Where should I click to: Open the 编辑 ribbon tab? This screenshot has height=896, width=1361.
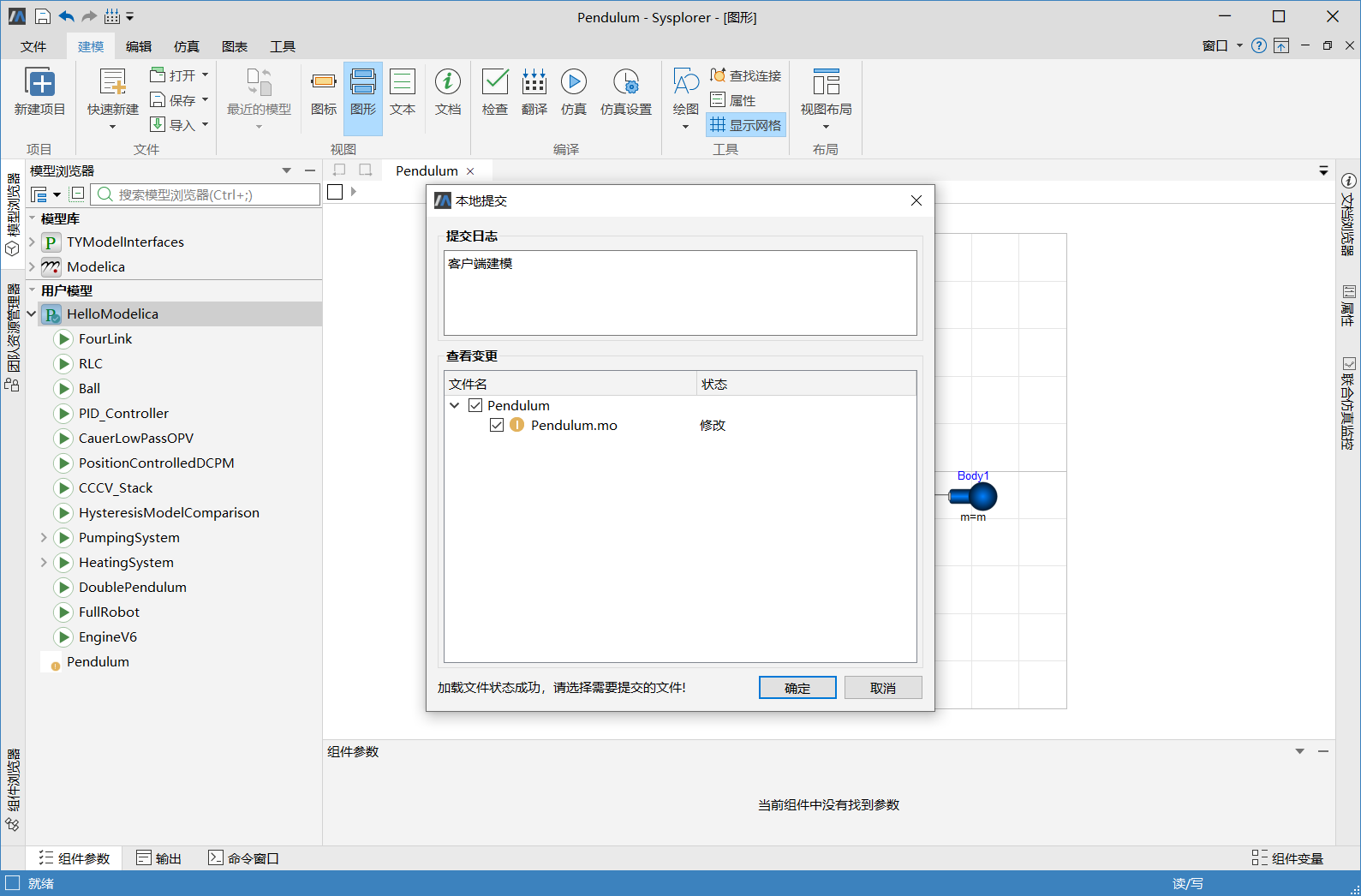[139, 46]
